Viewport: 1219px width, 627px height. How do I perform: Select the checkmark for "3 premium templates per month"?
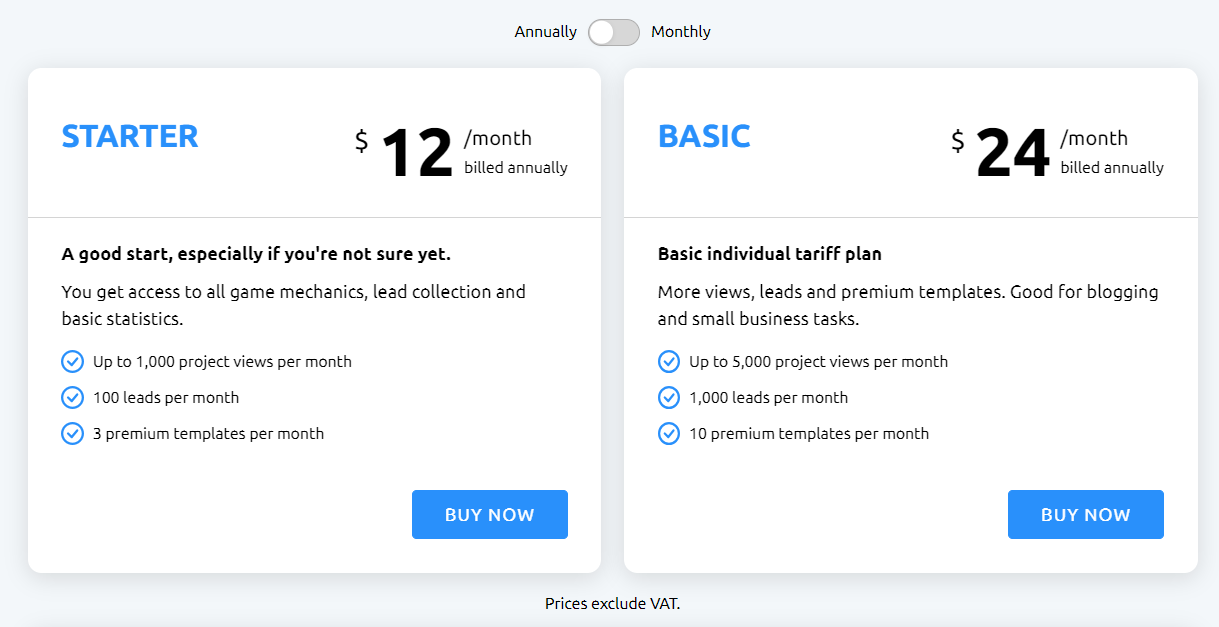[72, 433]
